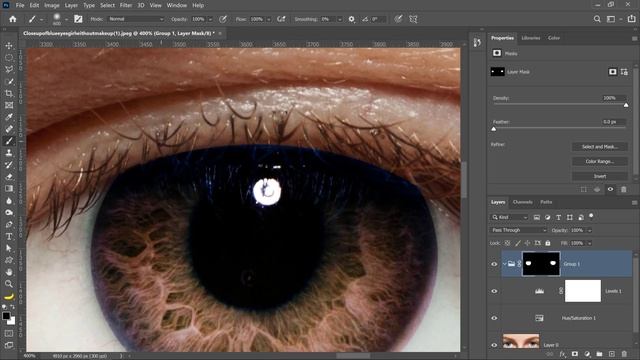Hide the Hue/Saturation 1 layer

(494, 318)
